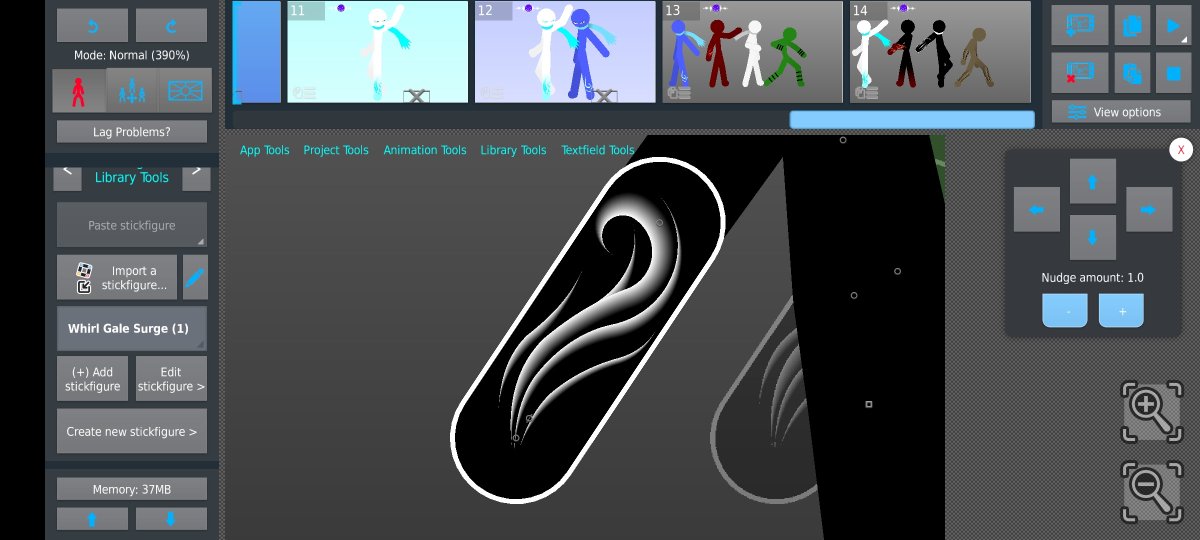The height and width of the screenshot is (540, 1200).
Task: Increase nudge amount with plus button
Action: coord(1121,311)
